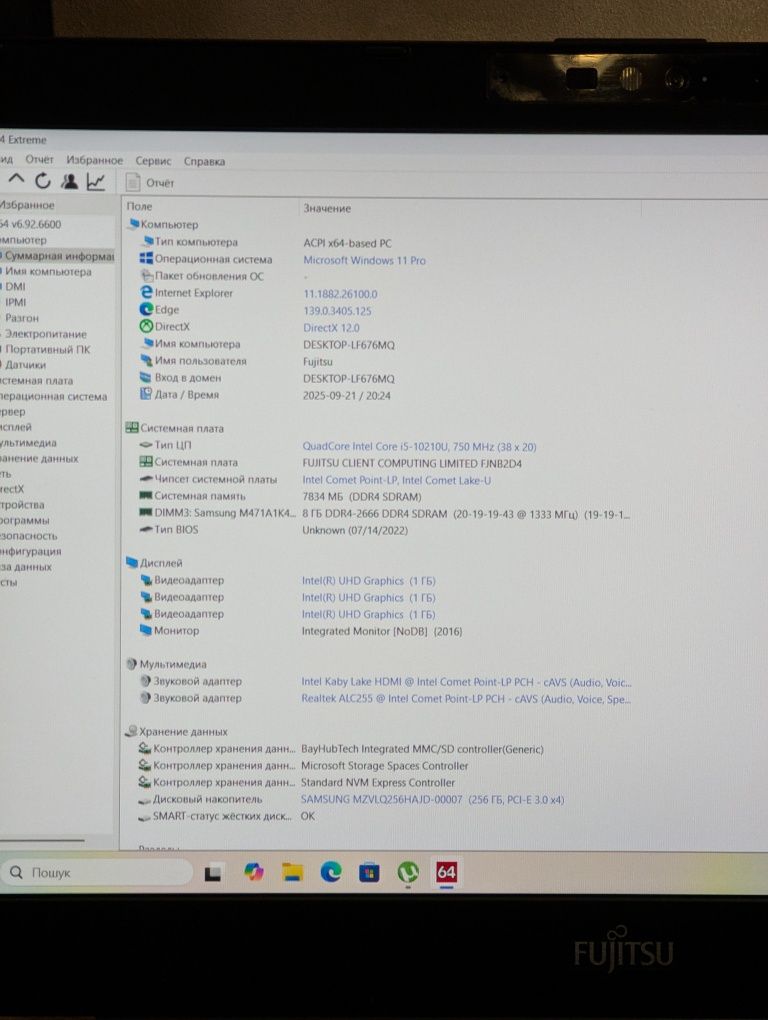Click the Имя пользователя row icon
Viewport: 768px width, 1020px height.
[146, 360]
